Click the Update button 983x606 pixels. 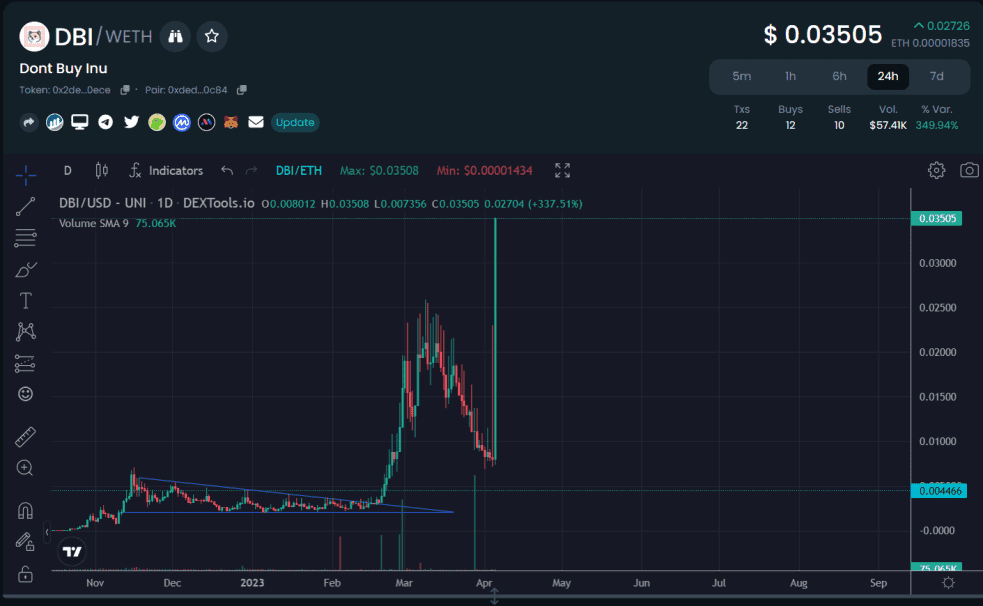pos(295,122)
